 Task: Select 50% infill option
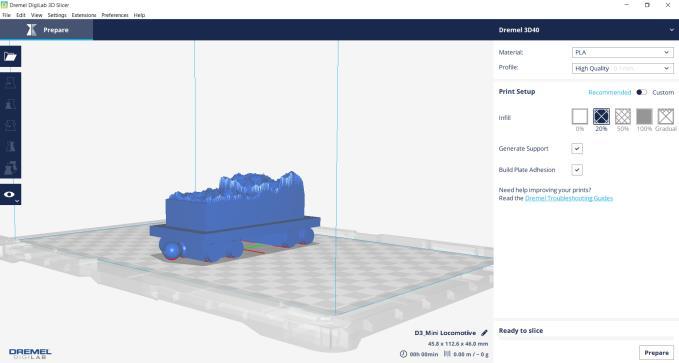tap(623, 116)
